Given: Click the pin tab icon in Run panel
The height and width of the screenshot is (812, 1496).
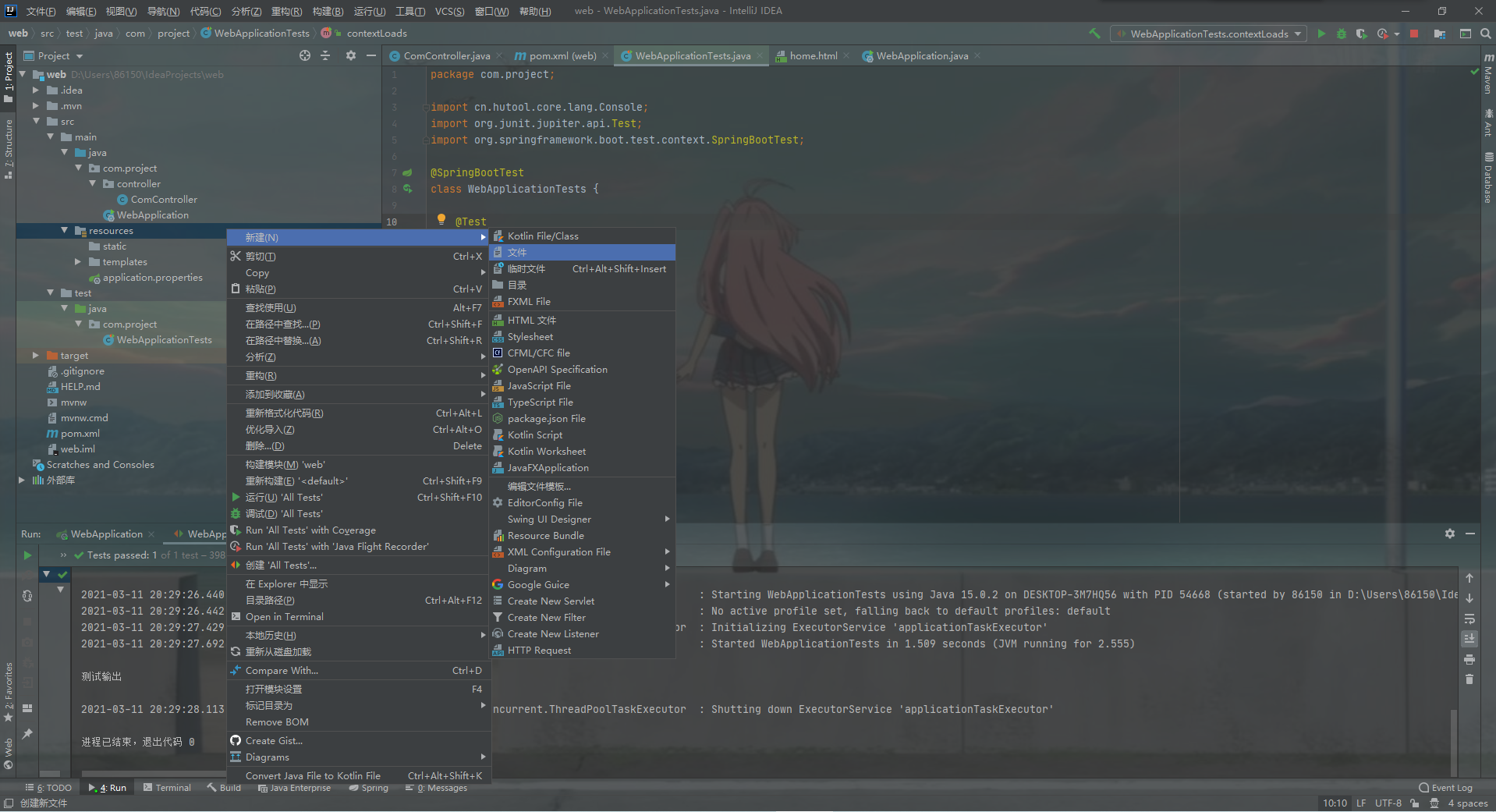Looking at the screenshot, I should point(27,734).
